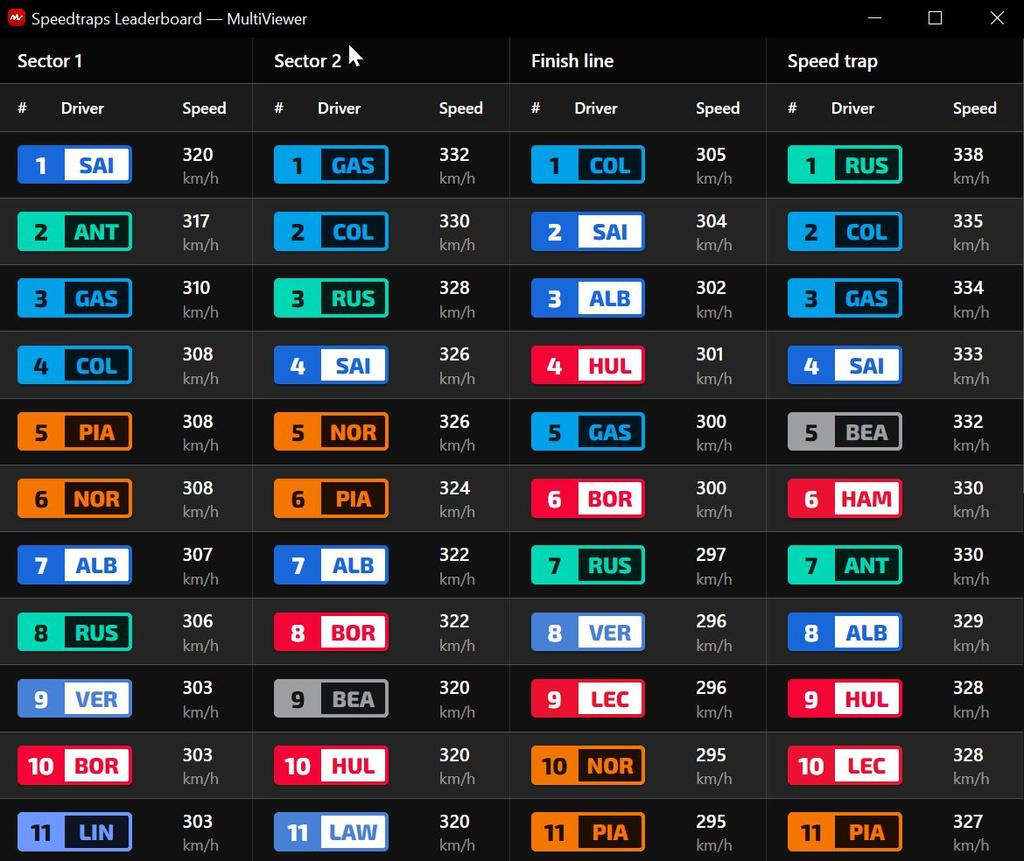Screen dimensions: 1024x861
Task: Click the LEC badge ranked 10 in Speed trap
Action: [x=844, y=765]
